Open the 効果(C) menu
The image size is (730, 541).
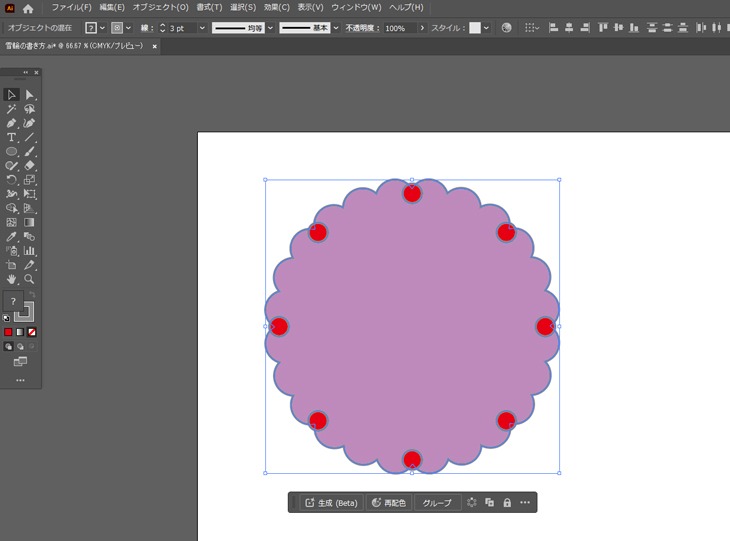pyautogui.click(x=277, y=7)
